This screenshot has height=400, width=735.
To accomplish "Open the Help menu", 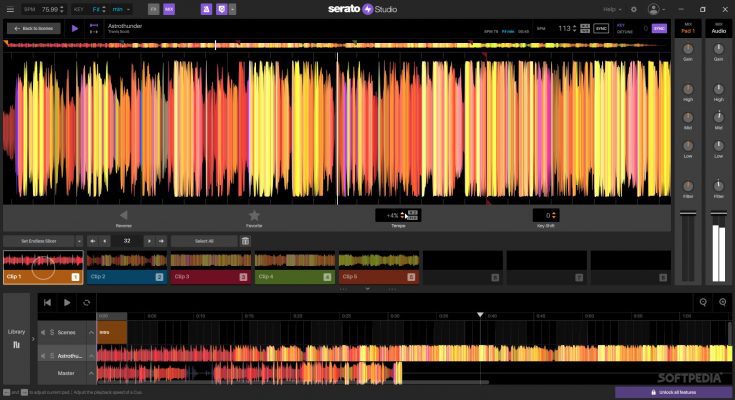I will pyautogui.click(x=612, y=9).
